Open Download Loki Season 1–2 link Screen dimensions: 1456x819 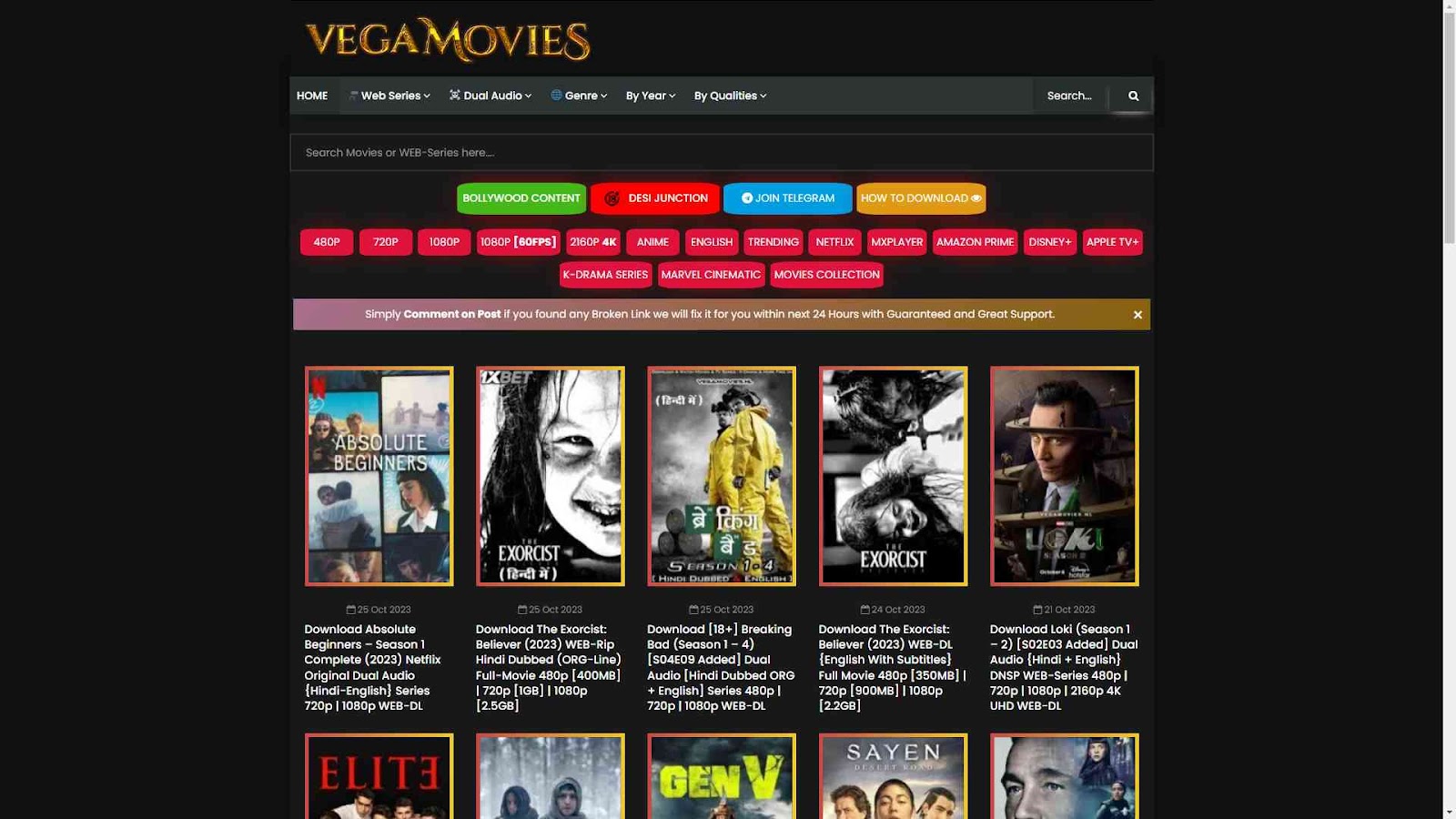coord(1064,667)
